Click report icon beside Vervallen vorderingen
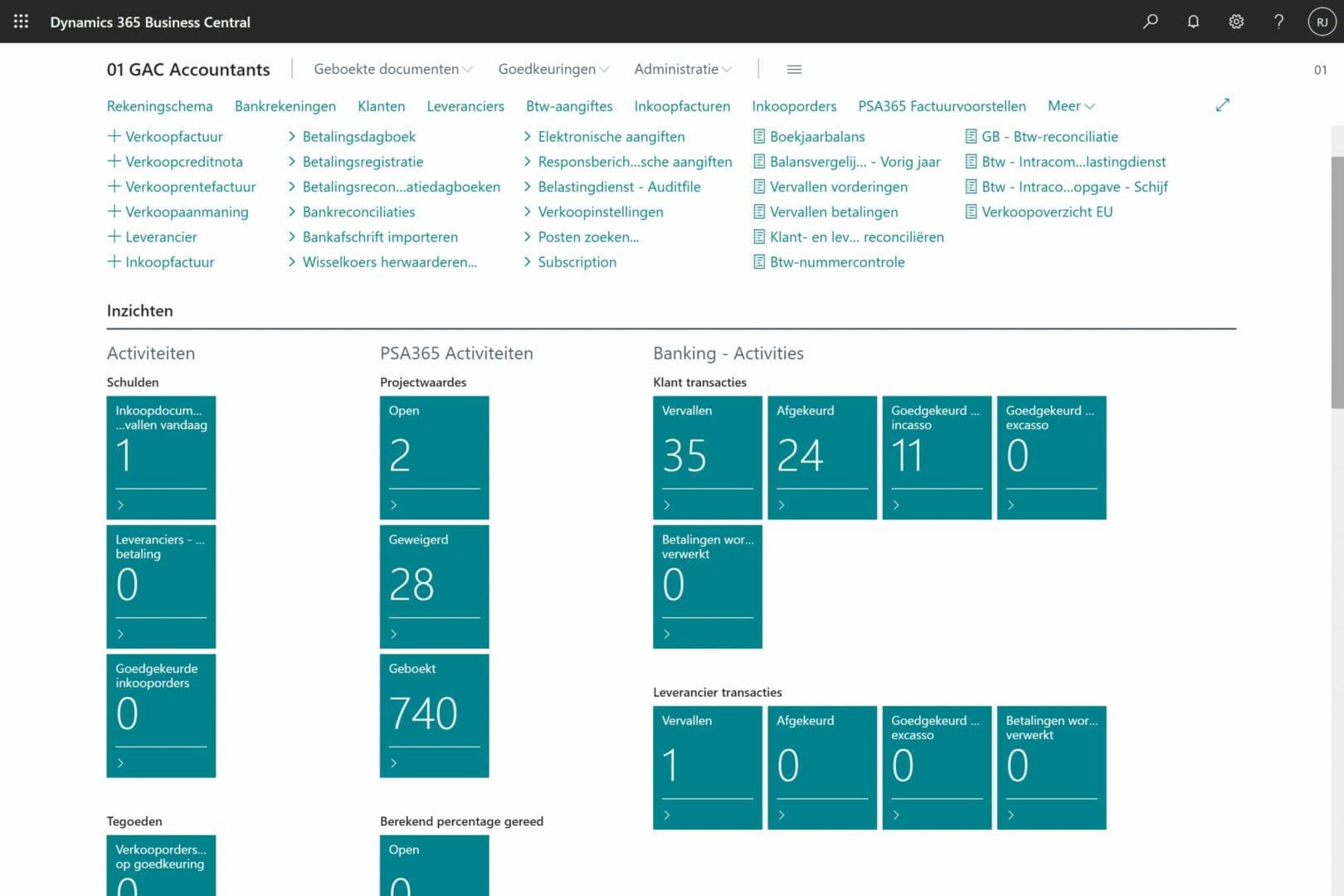The height and width of the screenshot is (896, 1344). (759, 187)
